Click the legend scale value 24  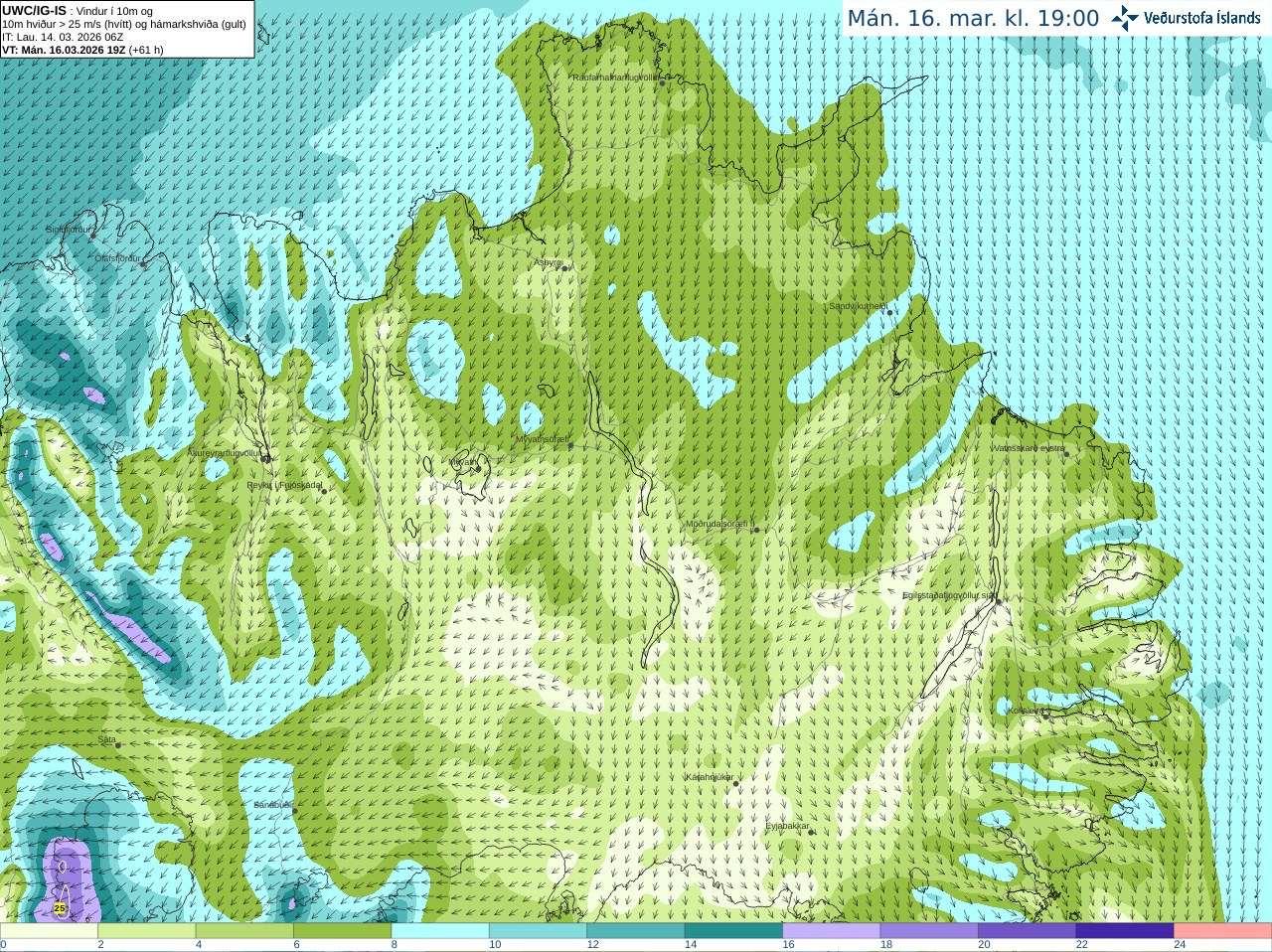pos(1181,945)
